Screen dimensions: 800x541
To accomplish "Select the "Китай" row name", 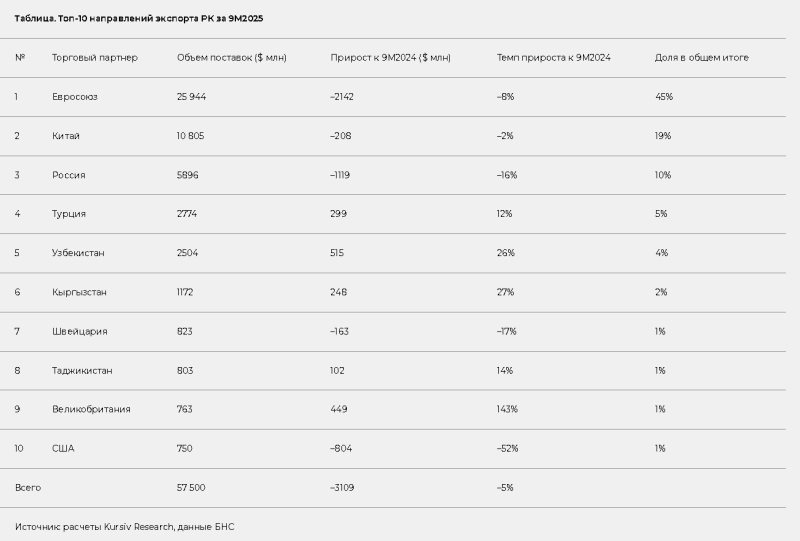I will pyautogui.click(x=66, y=136).
